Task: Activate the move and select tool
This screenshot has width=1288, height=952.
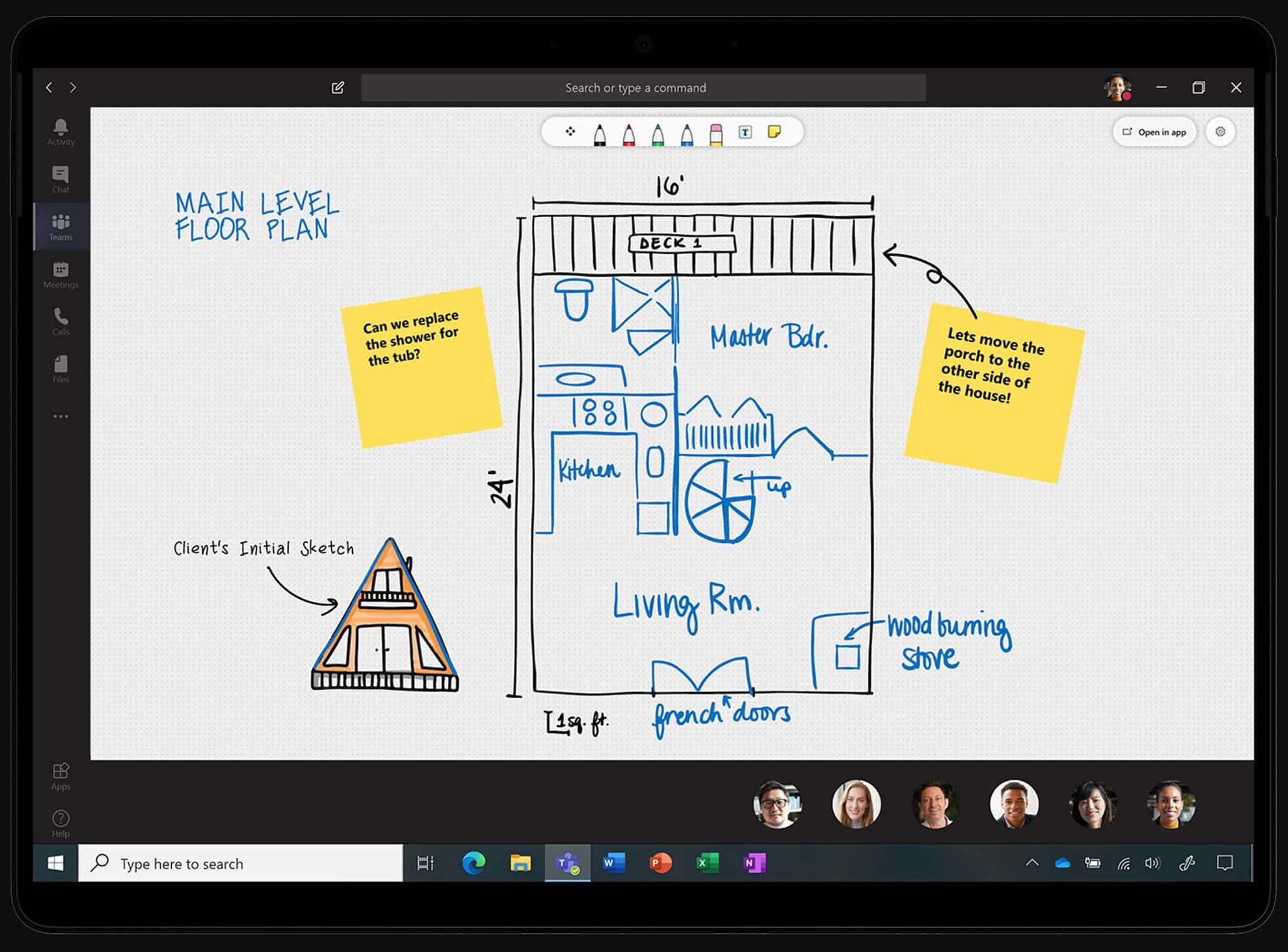Action: (570, 132)
